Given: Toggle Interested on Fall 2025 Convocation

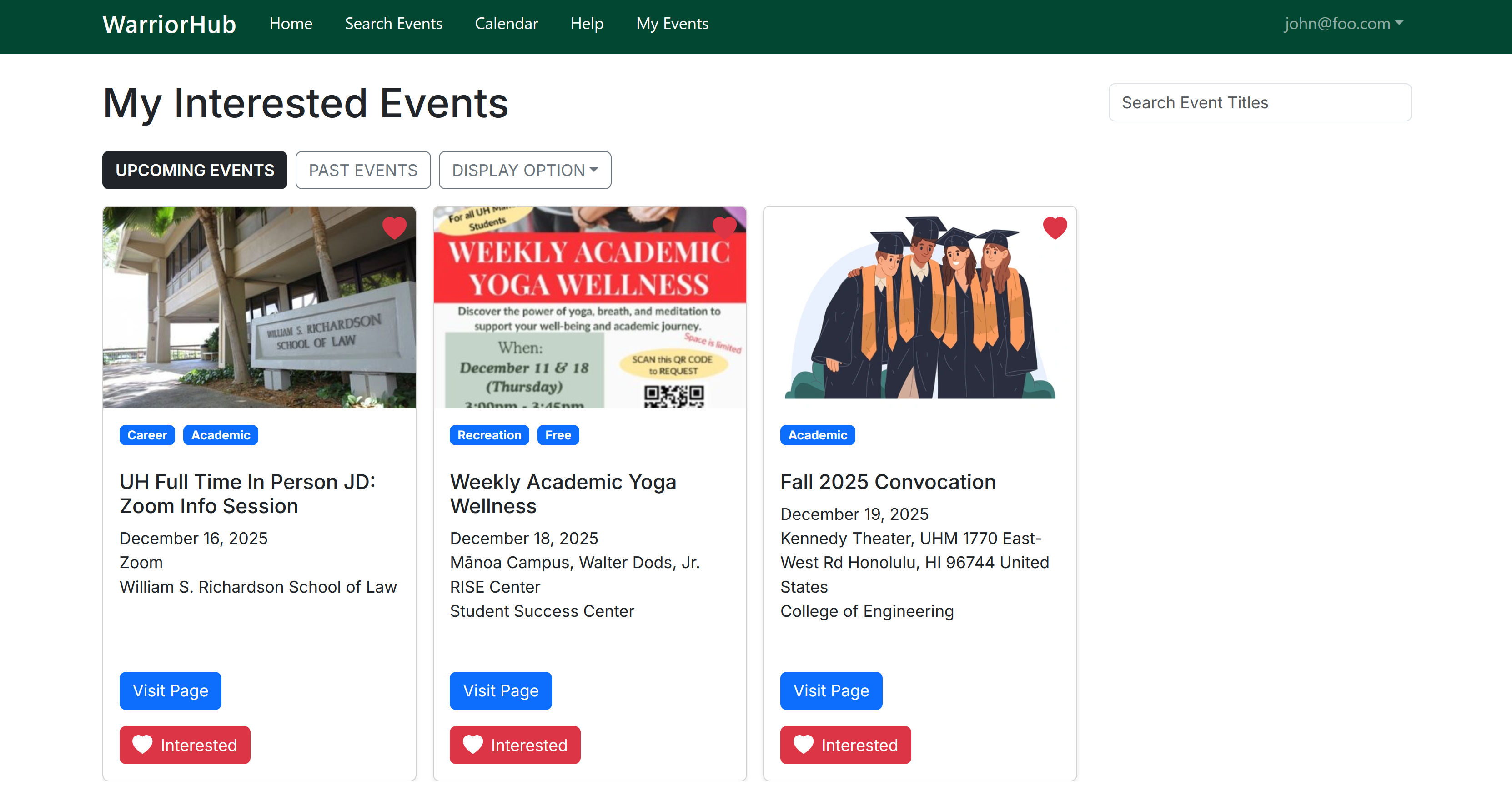Looking at the screenshot, I should tap(845, 744).
